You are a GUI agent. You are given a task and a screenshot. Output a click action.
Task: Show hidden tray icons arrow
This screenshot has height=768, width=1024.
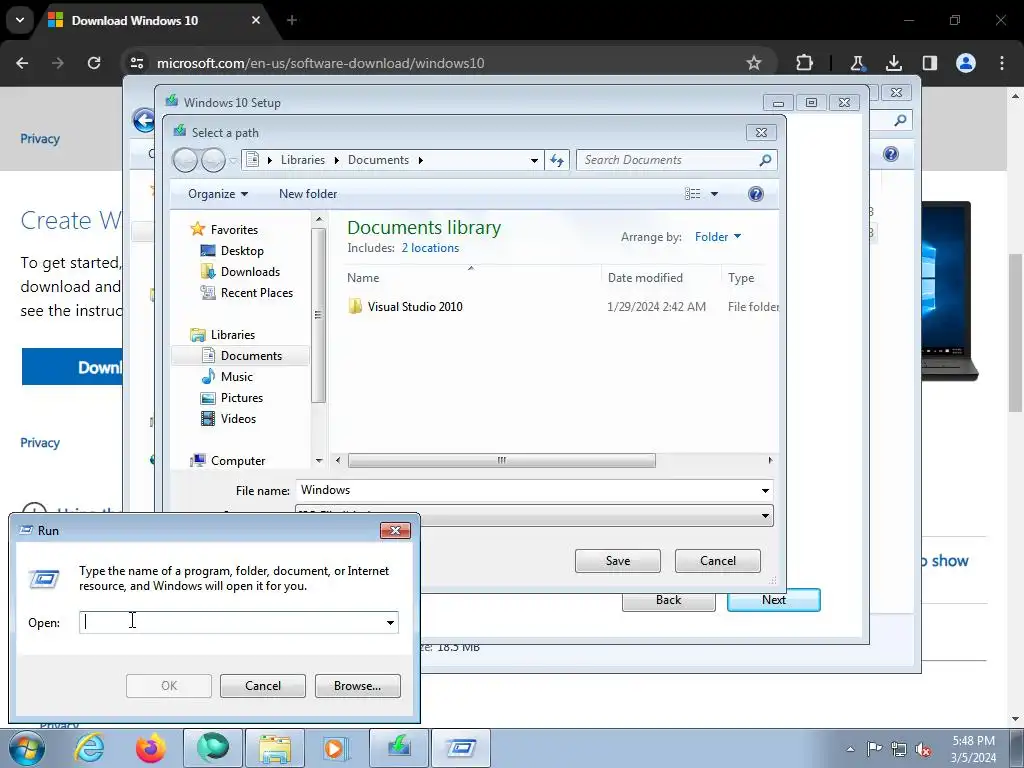[x=850, y=749]
